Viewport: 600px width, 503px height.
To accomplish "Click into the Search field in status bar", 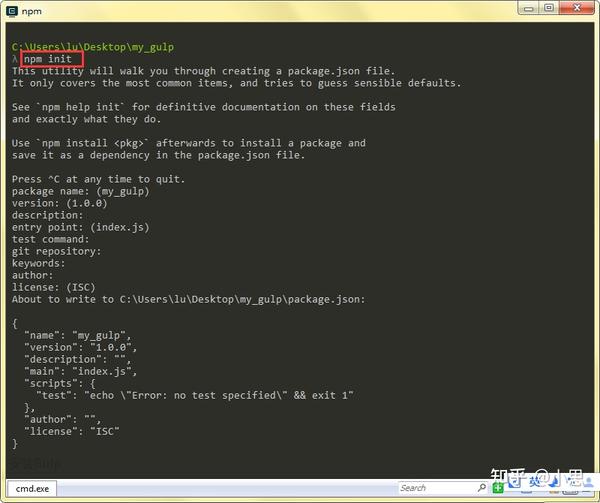I will pos(437,488).
